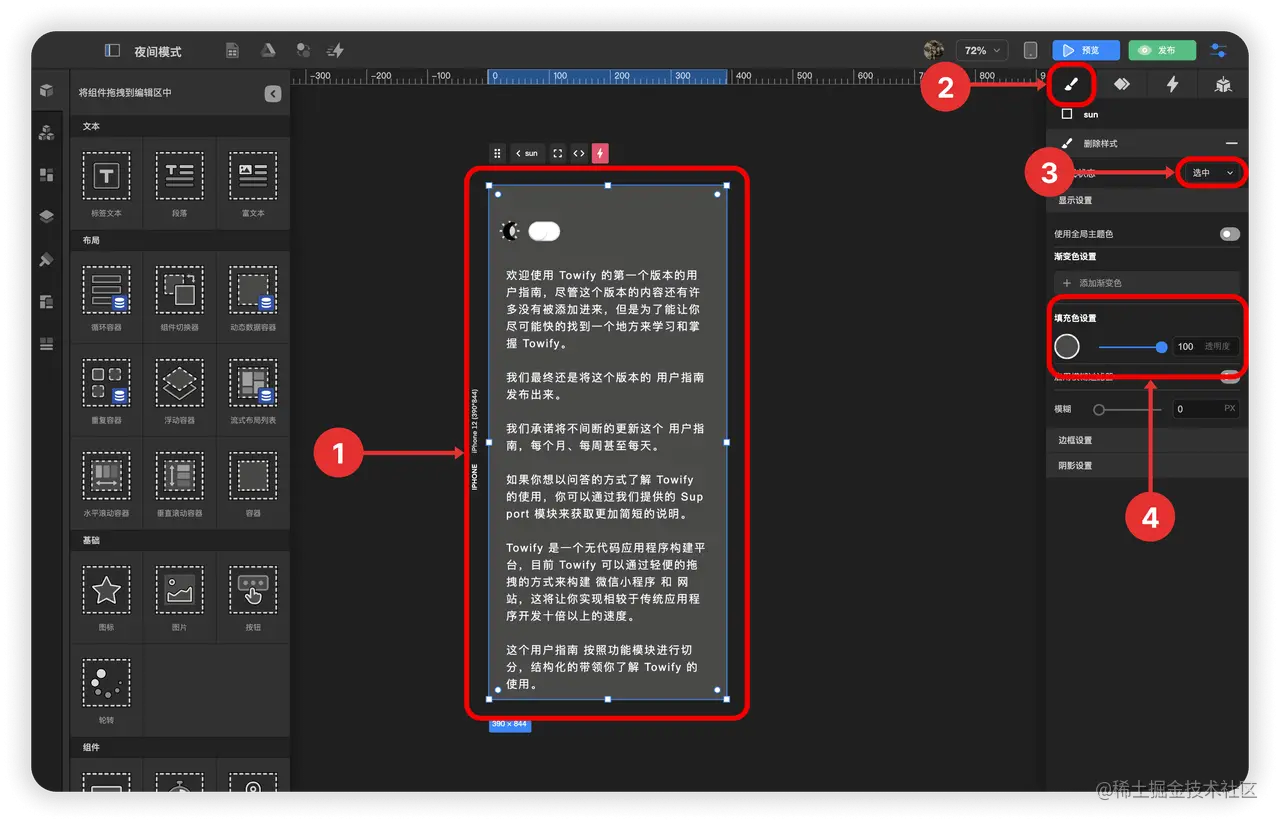This screenshot has height=823, width=1280.
Task: Select the single cube icon in left sidebar
Action: point(46,90)
